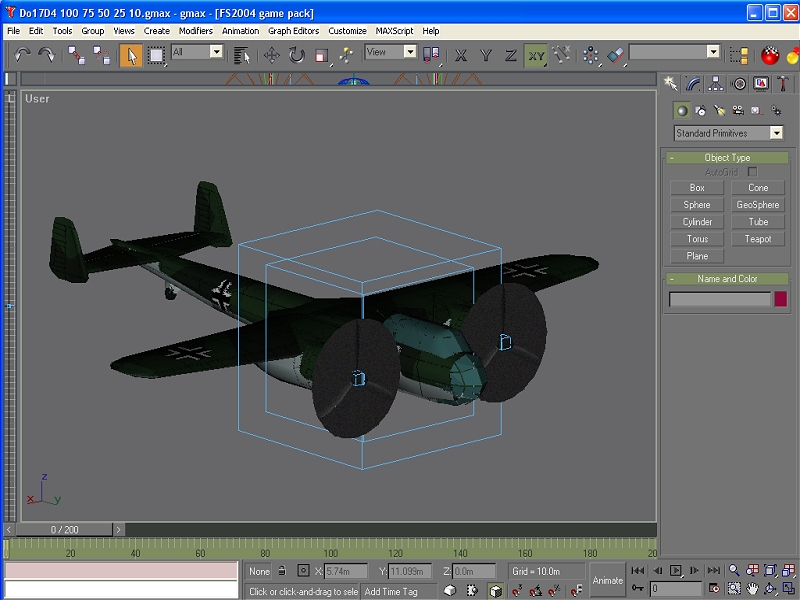Screen dimensions: 800x600
Task: Activate the Select Object arrow tool
Action: point(131,55)
